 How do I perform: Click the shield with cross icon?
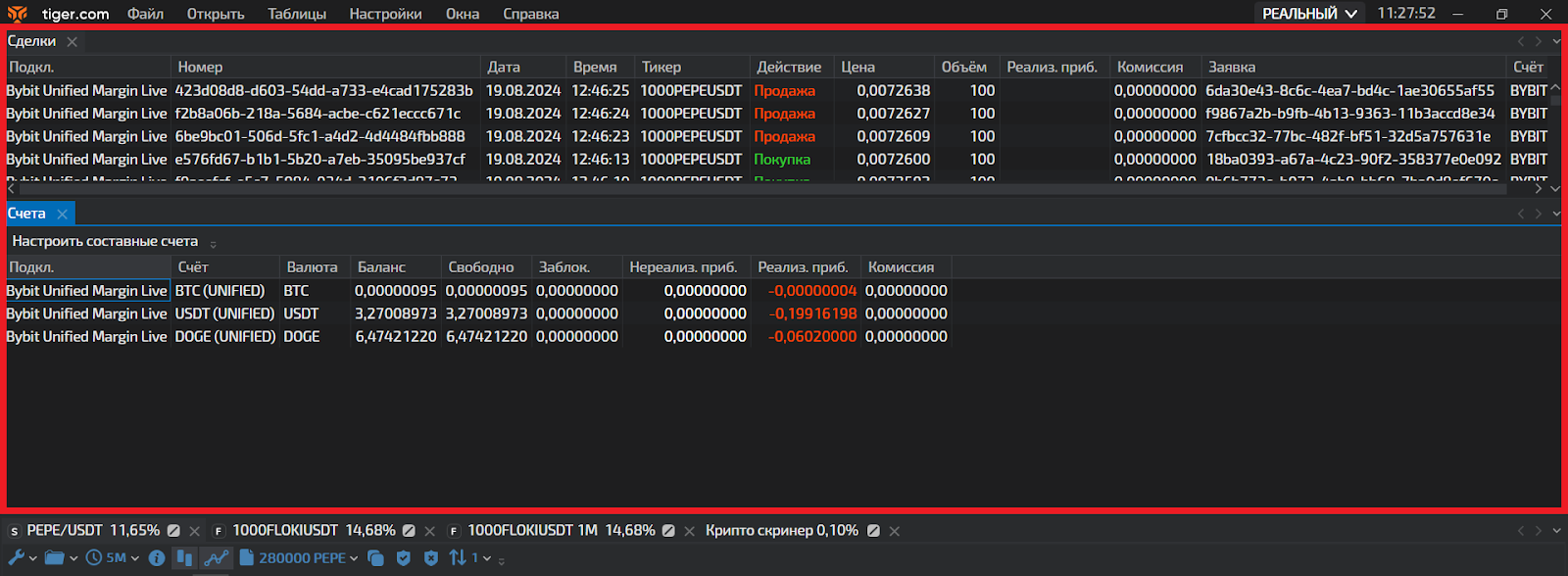tap(430, 557)
